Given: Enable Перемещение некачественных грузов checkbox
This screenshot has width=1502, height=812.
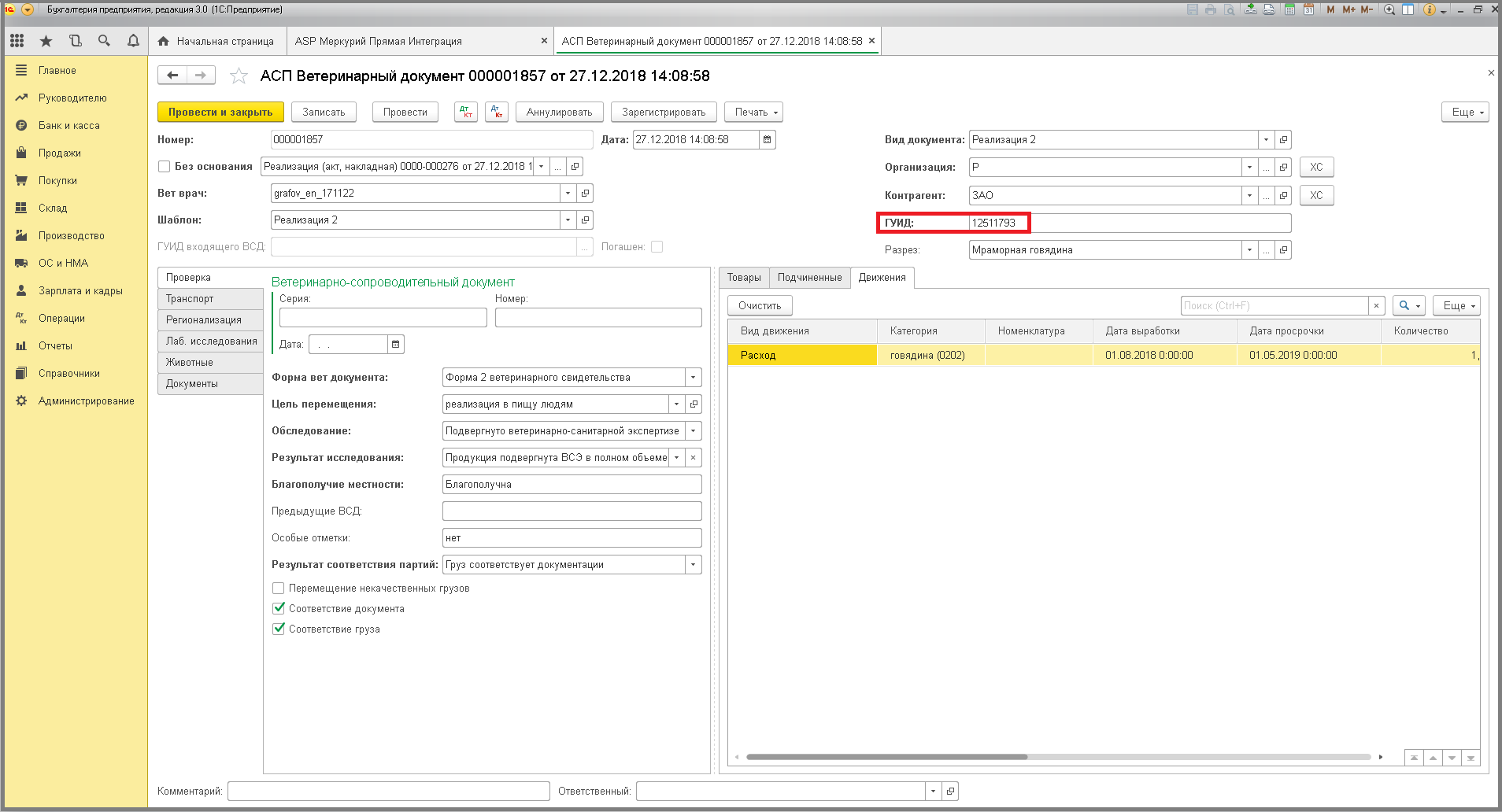Looking at the screenshot, I should [x=278, y=589].
